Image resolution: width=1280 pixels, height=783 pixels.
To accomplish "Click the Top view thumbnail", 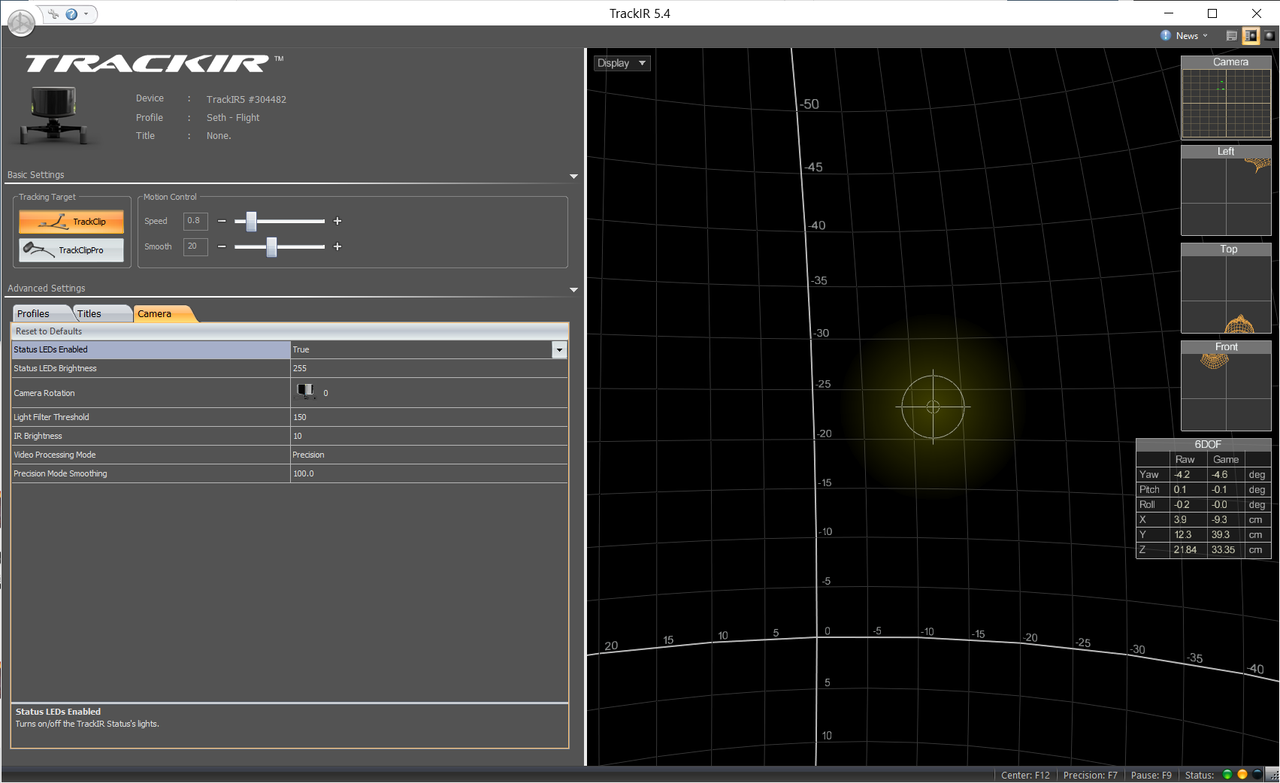I will click(1226, 288).
